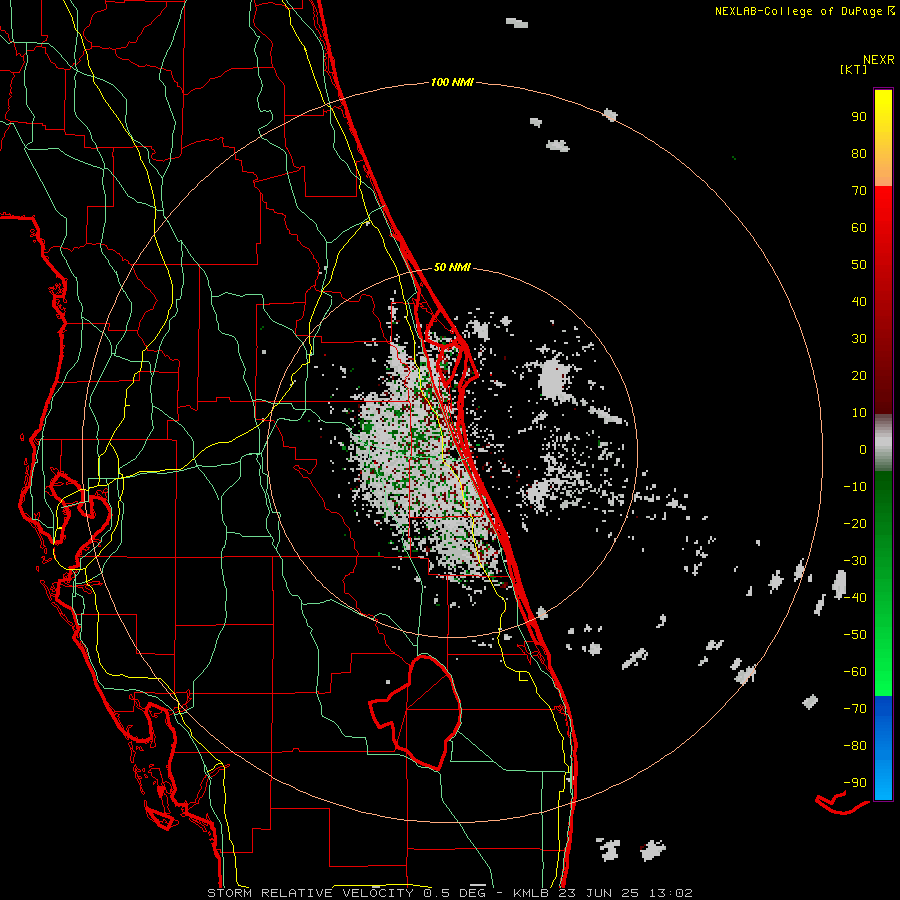
Task: Click the 20 value on the velocity scale
Action: click(859, 375)
